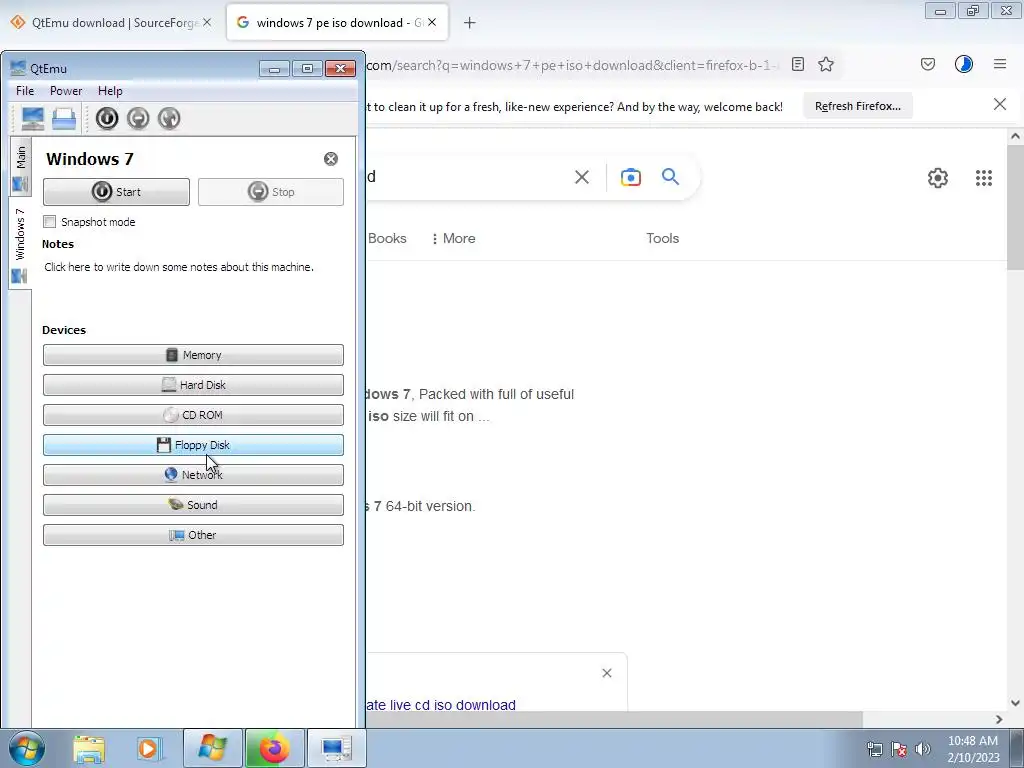The height and width of the screenshot is (768, 1024).
Task: Click the volume speaker tray icon
Action: (x=923, y=749)
